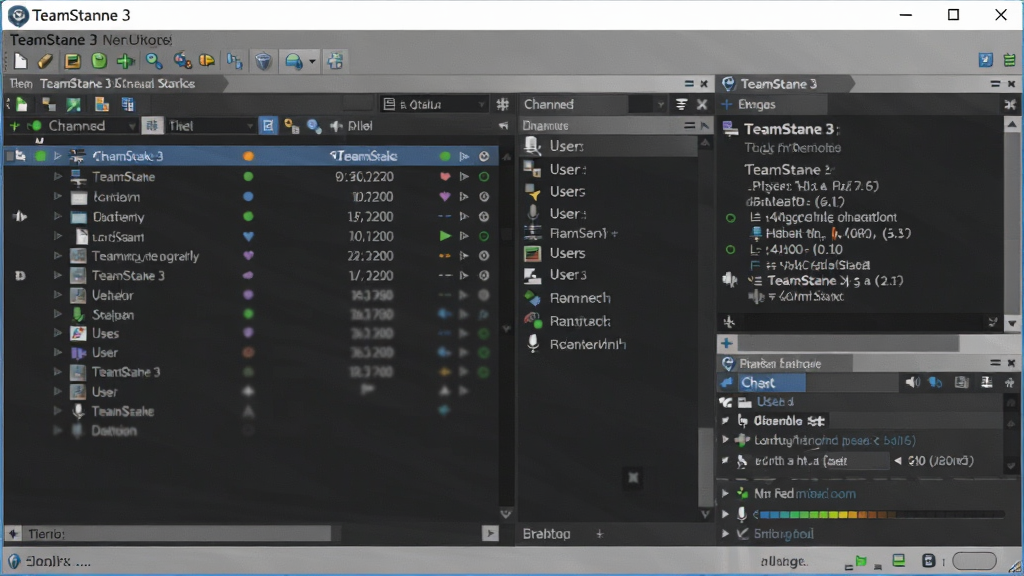
Task: Click the green play arrow in LordSam row
Action: pos(445,236)
